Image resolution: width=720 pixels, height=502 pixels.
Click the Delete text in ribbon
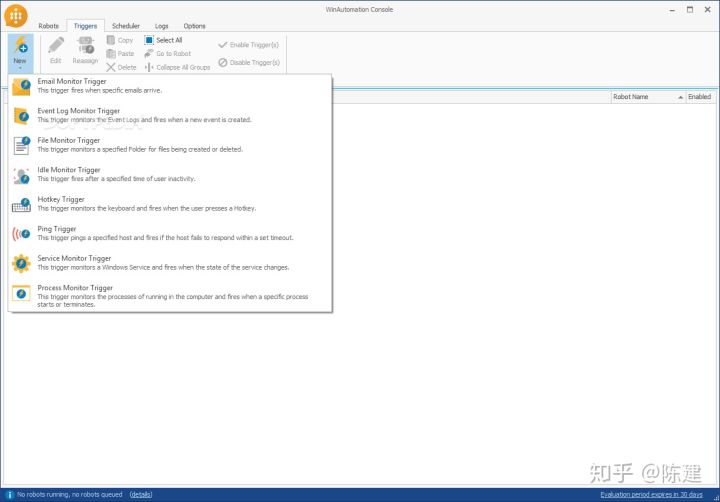(127, 68)
